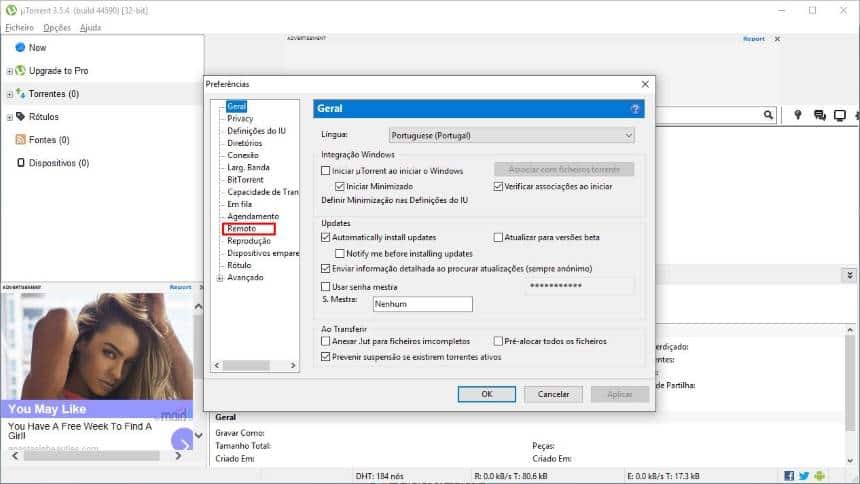The height and width of the screenshot is (484, 860).
Task: Click the Upgrade to Pro icon
Action: 20,71
